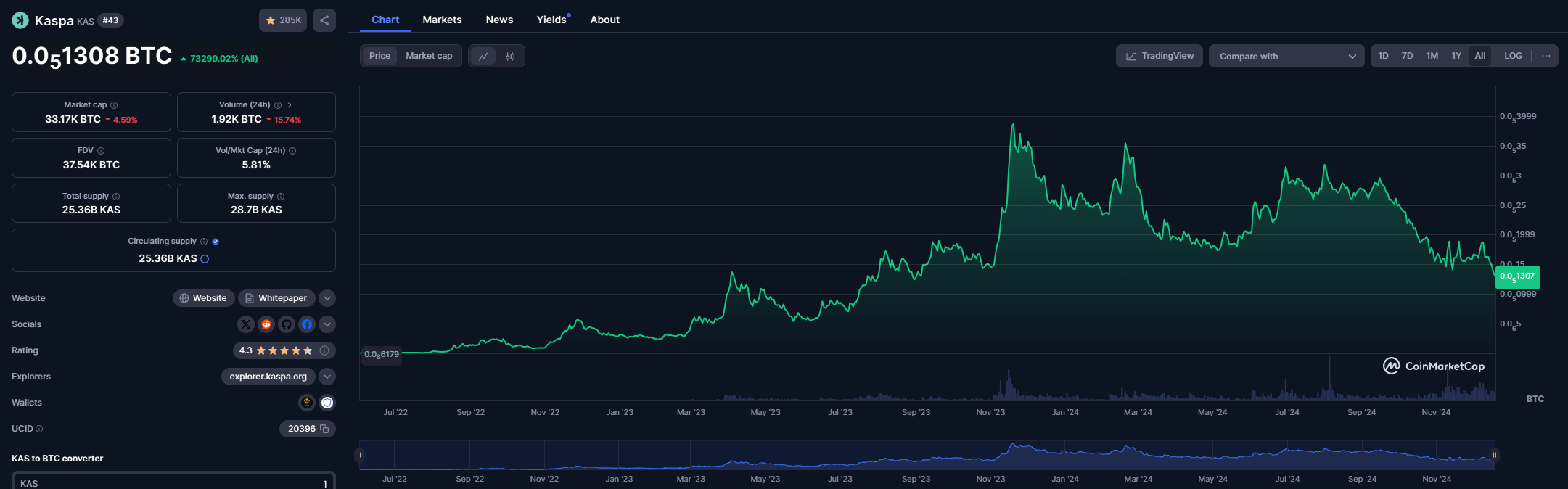The height and width of the screenshot is (489, 1568).
Task: Select the Market cap chart toggle
Action: pos(429,56)
